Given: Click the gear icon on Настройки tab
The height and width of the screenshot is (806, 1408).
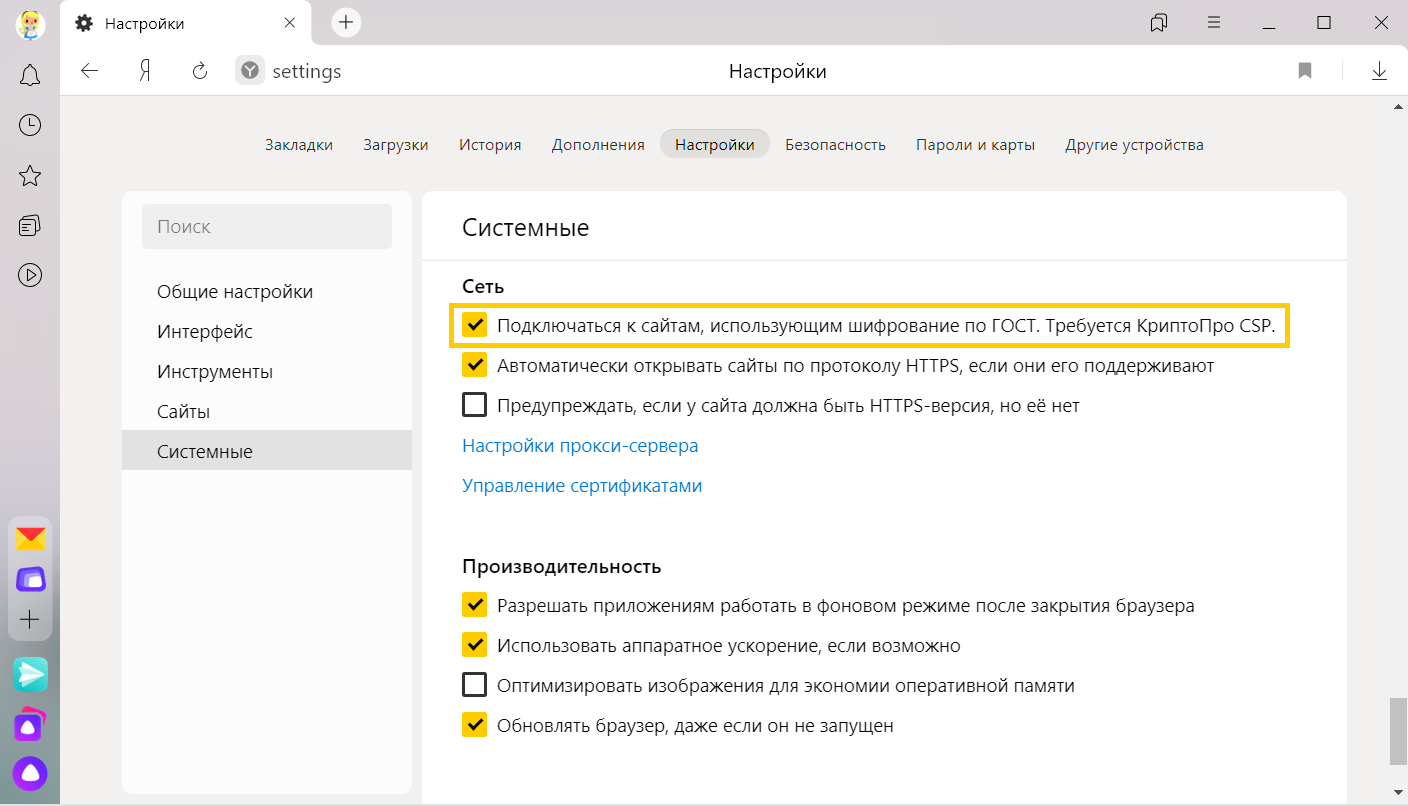Looking at the screenshot, I should click(84, 23).
